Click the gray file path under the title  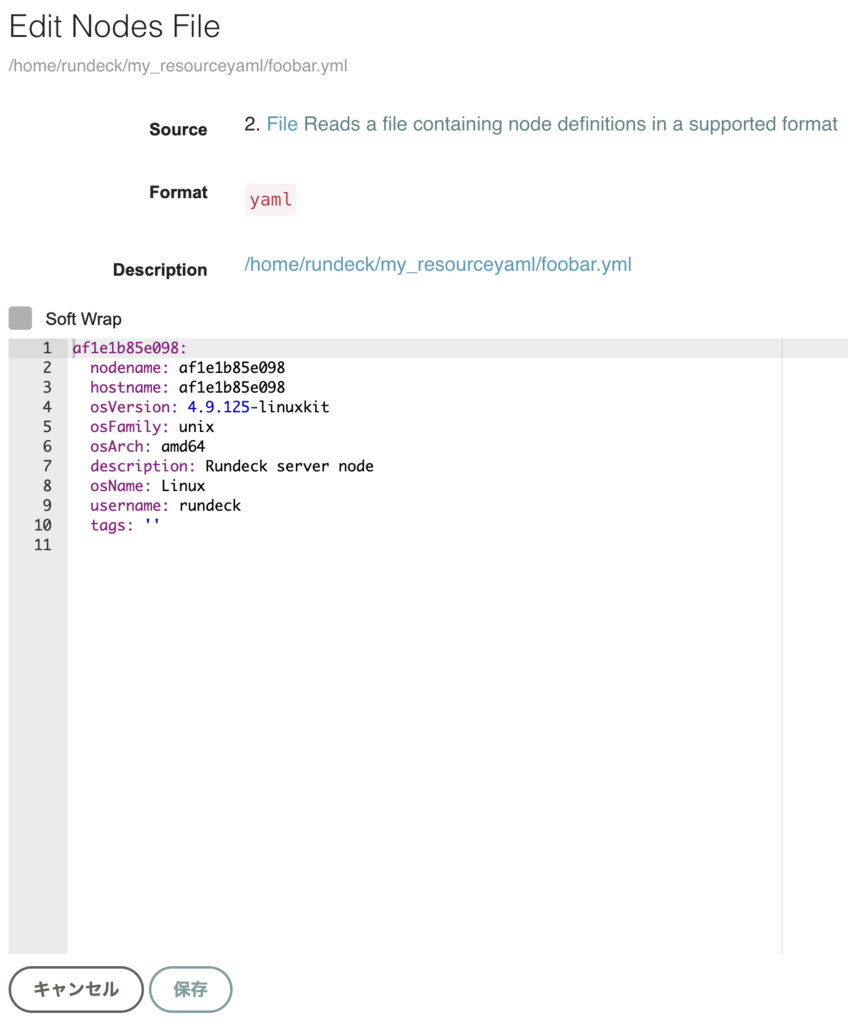[178, 66]
